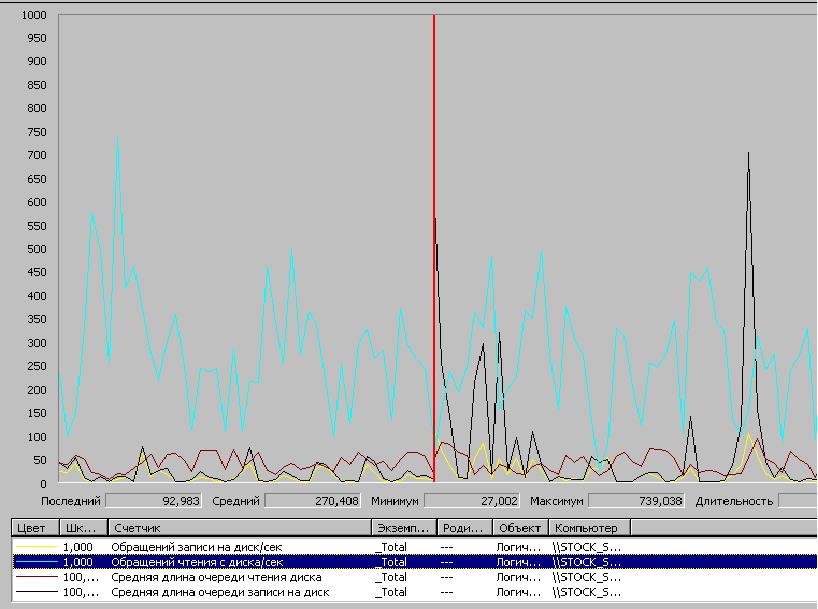Click the black color line of write queue counter
This screenshot has width=818, height=609.
[35, 592]
